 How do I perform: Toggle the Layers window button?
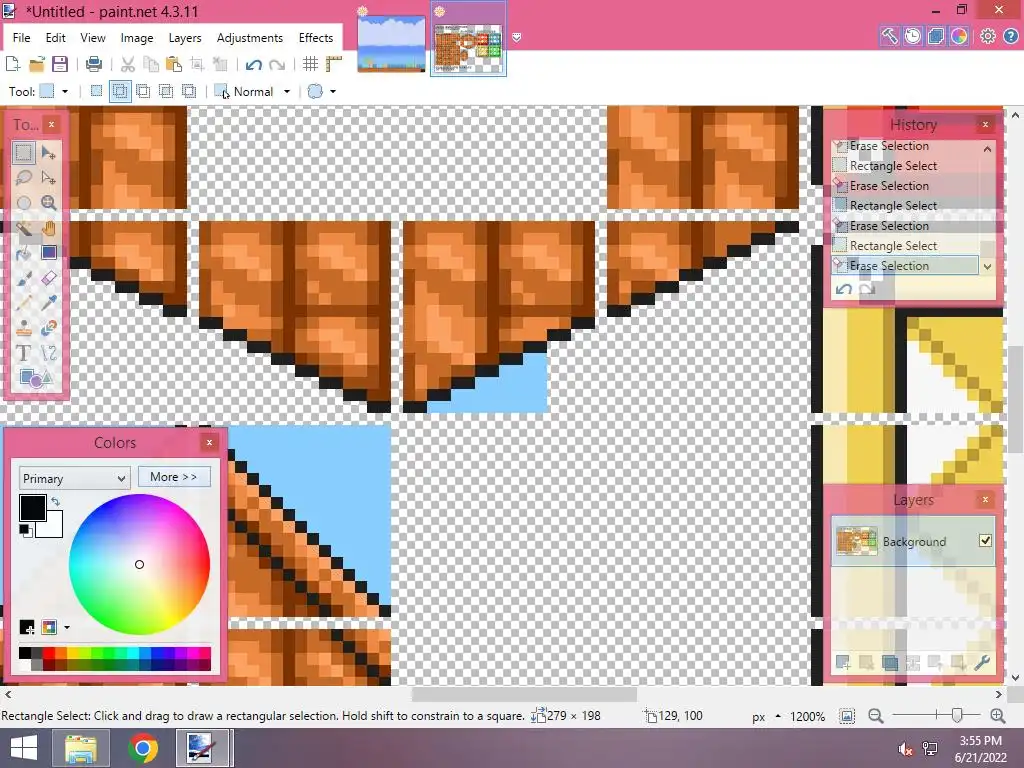tap(936, 36)
